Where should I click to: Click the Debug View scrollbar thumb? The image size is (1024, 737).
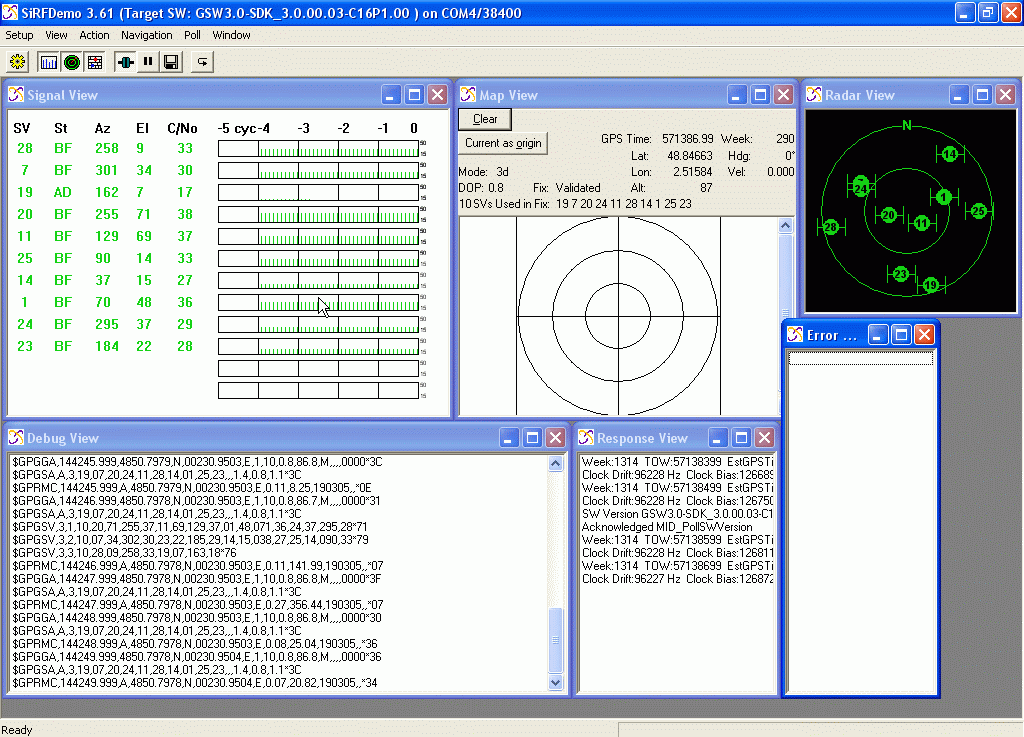555,640
